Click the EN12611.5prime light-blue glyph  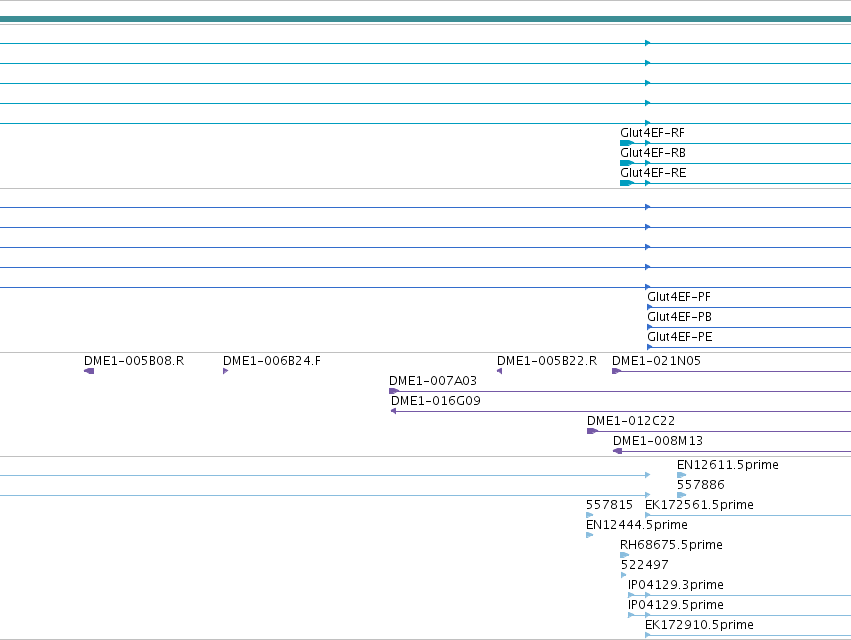[682, 475]
